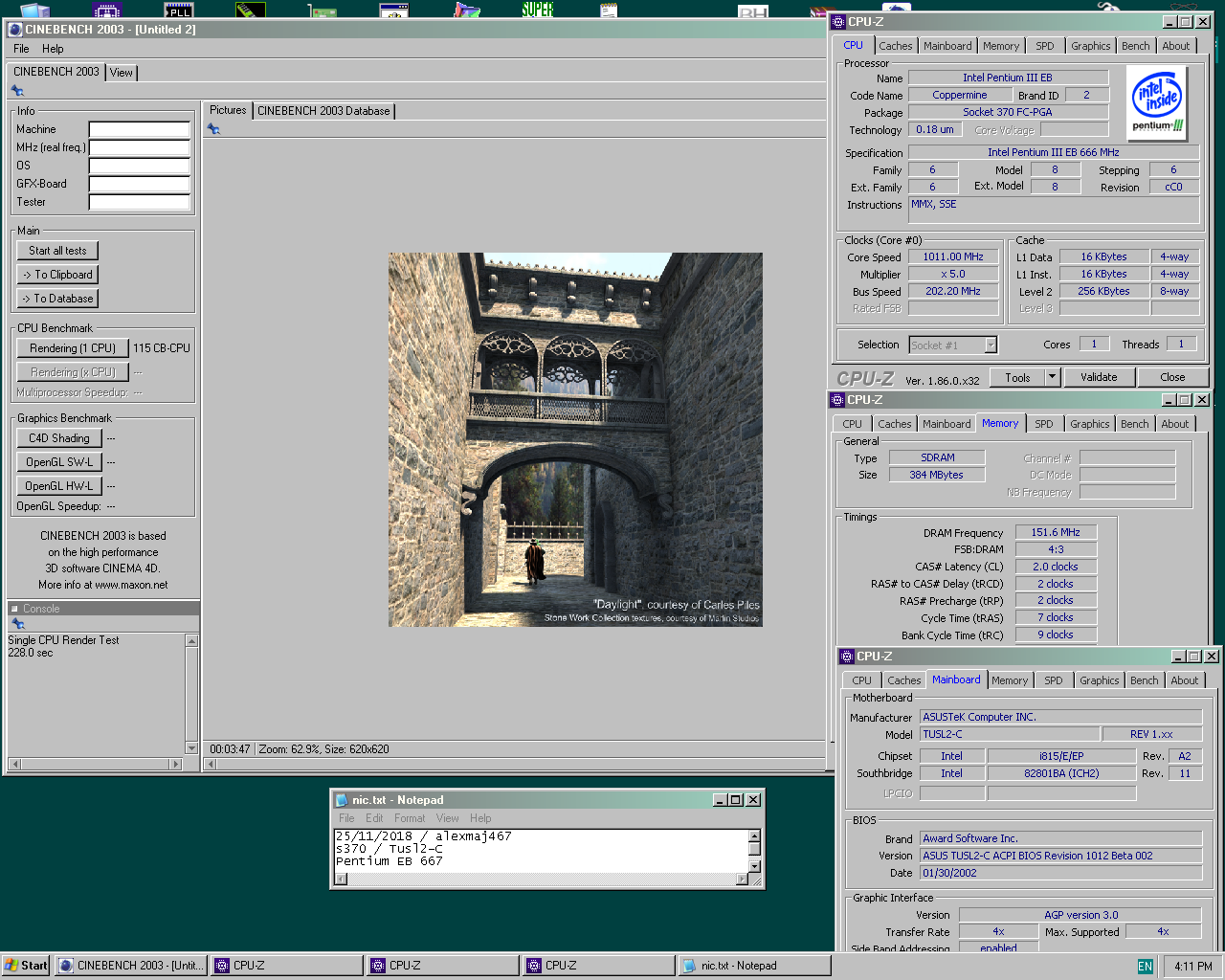Open the CINEBENCH 2003 Database tab
The width and height of the screenshot is (1225, 980).
[x=323, y=111]
